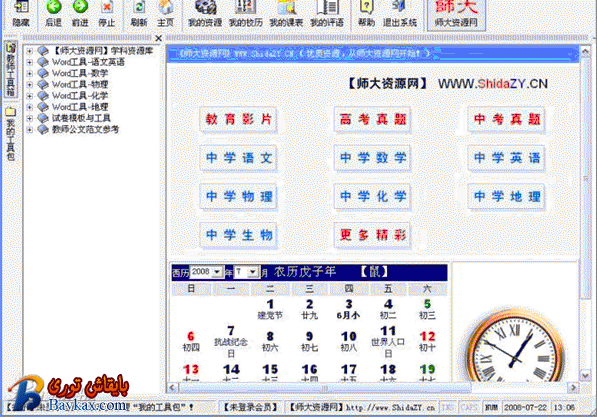Viewport: 597px width, 417px height.
Task: Click the status bar http://www.ShidaZY.cn link
Action: [x=391, y=407]
